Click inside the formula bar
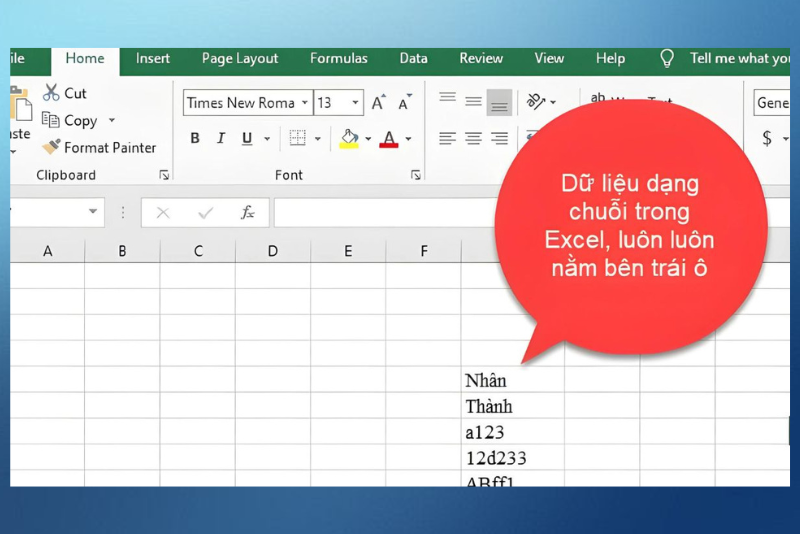Image resolution: width=800 pixels, height=534 pixels. point(385,212)
